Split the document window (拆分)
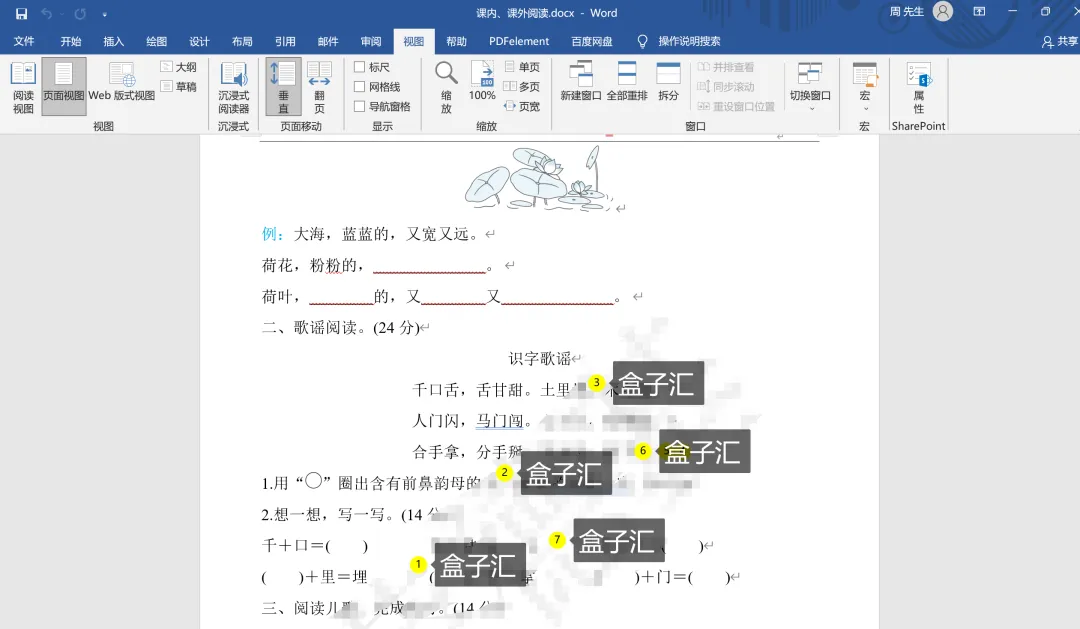The height and width of the screenshot is (629, 1080). [668, 84]
